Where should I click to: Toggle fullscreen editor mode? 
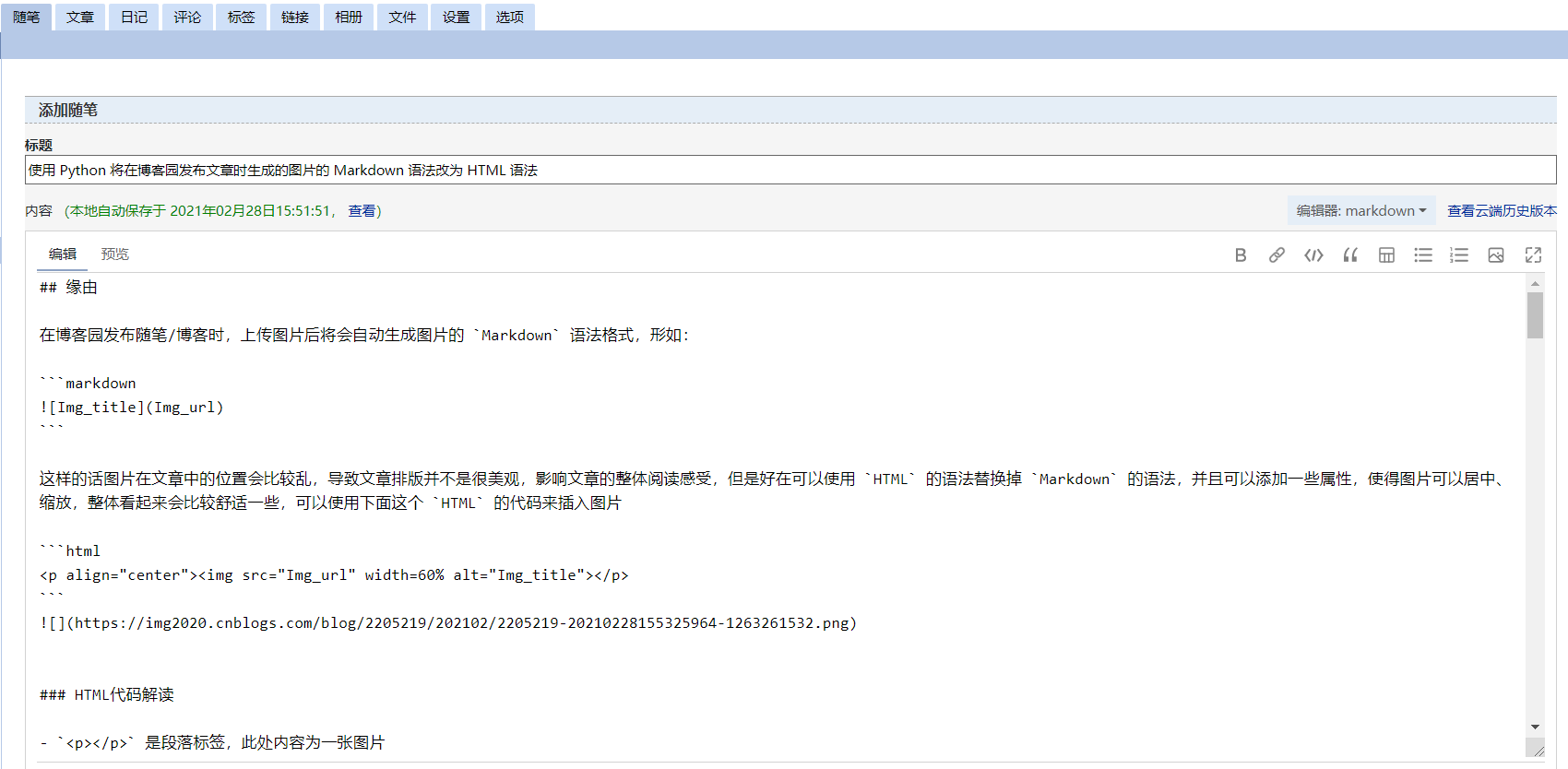coord(1533,255)
